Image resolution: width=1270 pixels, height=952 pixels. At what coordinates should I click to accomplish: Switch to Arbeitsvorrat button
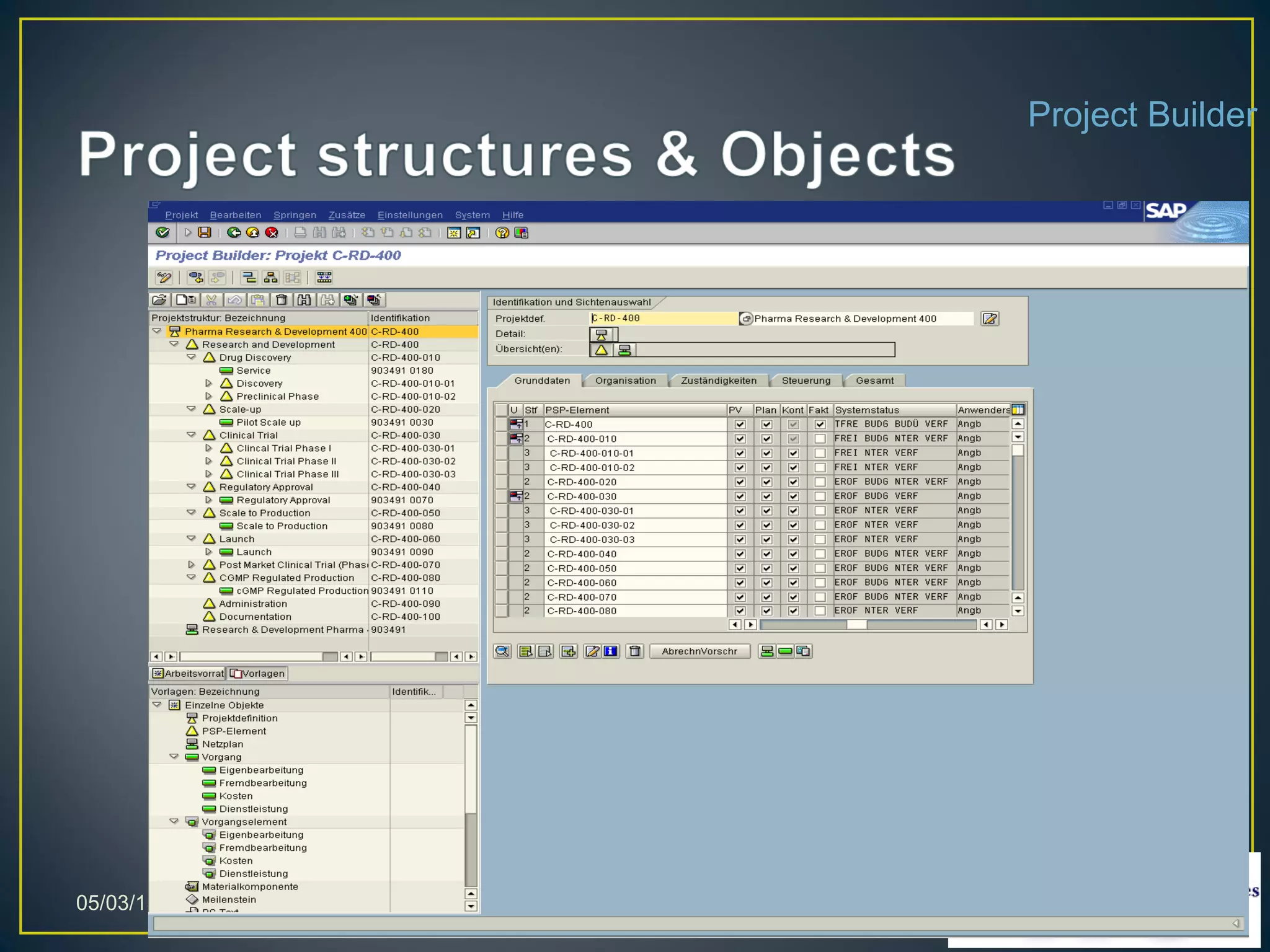pyautogui.click(x=188, y=673)
